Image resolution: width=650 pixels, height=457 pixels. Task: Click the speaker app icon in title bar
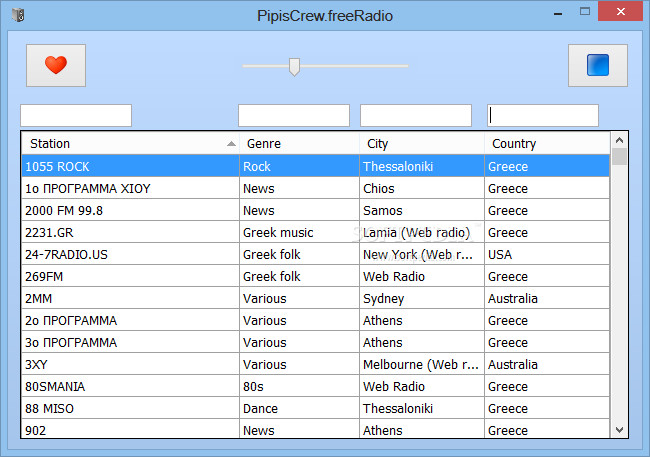point(18,15)
